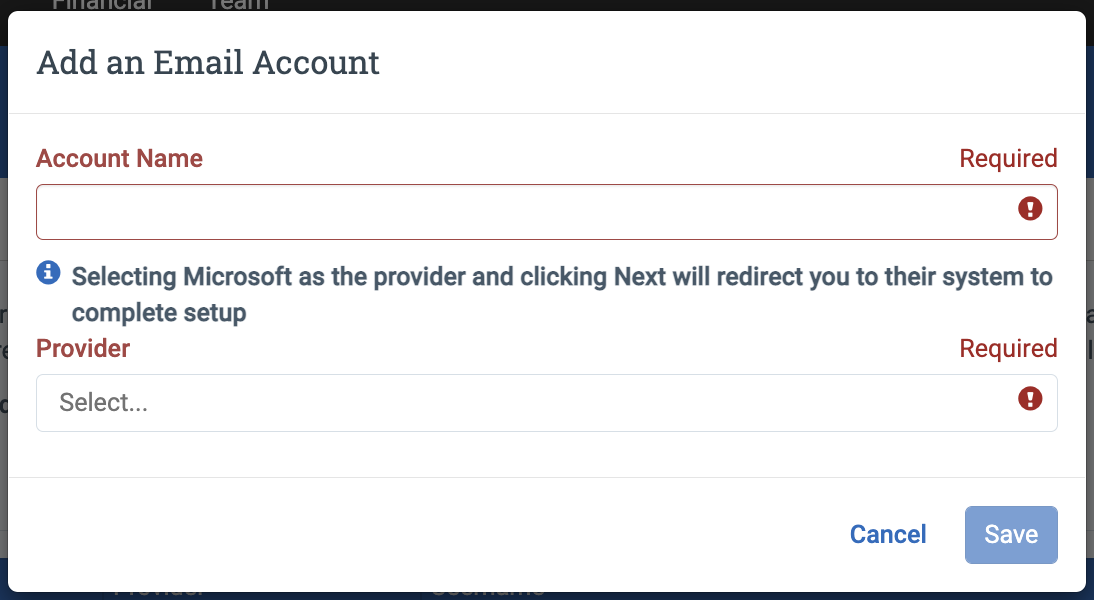The image size is (1094, 600).
Task: Click the empty footer area left of Cancel
Action: pyautogui.click(x=419, y=534)
